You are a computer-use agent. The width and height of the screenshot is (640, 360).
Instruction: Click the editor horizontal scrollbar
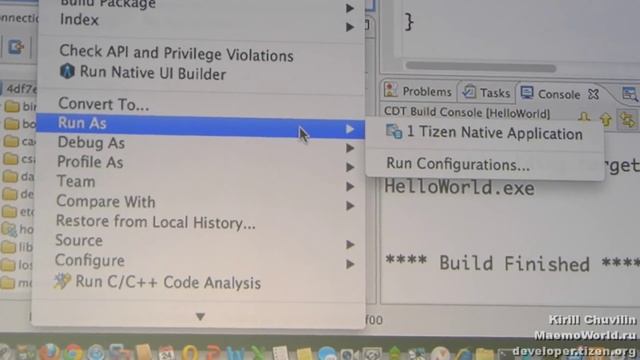click(480, 67)
